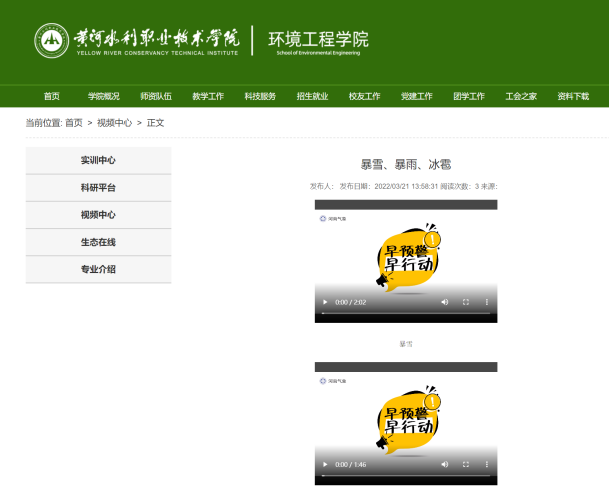Open 学院概况 navigation menu
The height and width of the screenshot is (490, 609).
103,96
